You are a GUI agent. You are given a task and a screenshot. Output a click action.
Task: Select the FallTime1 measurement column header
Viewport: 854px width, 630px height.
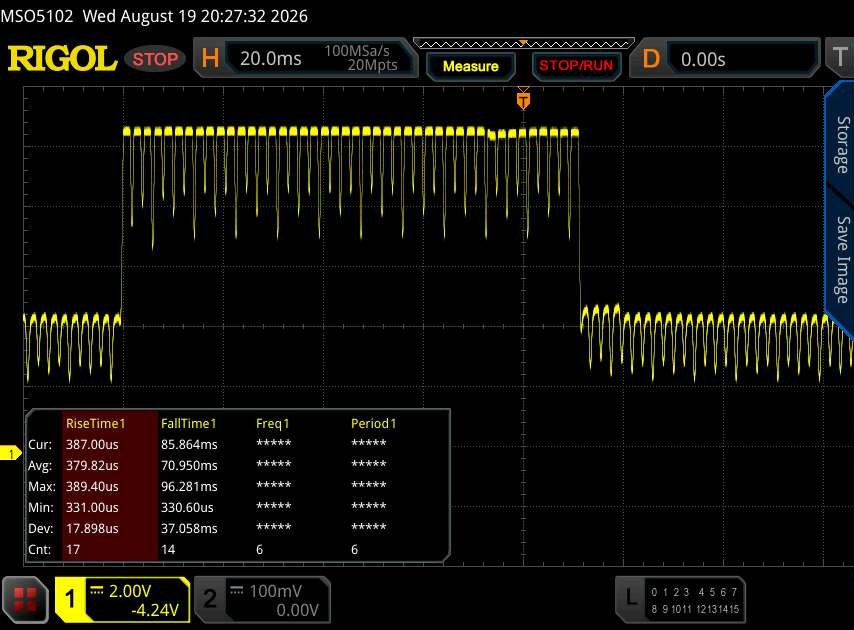[x=188, y=423]
